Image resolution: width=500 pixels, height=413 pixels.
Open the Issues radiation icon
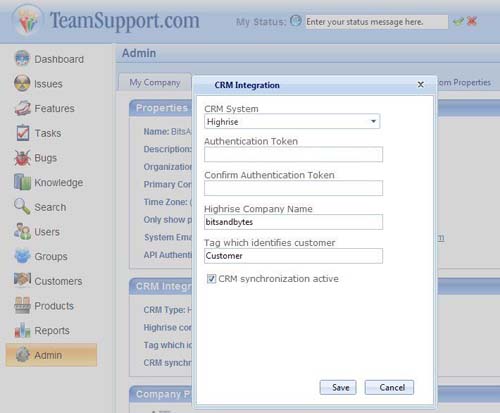tap(22, 83)
